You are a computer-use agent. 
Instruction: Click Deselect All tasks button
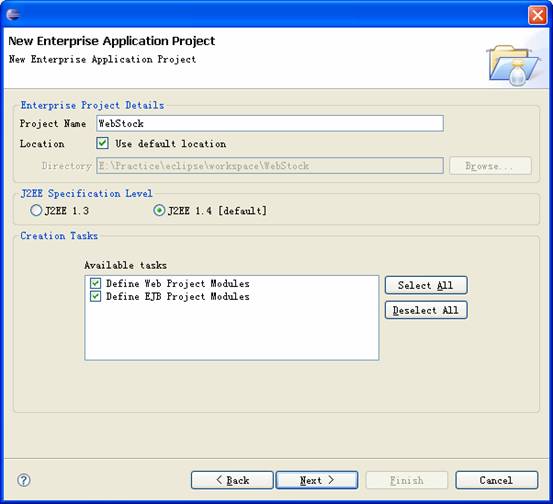(426, 310)
